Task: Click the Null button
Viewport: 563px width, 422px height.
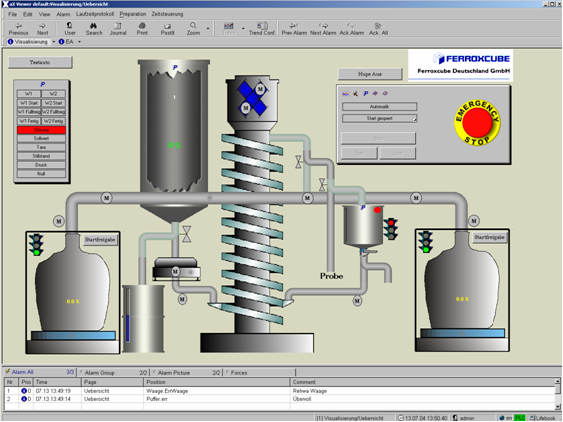Action: [x=41, y=174]
